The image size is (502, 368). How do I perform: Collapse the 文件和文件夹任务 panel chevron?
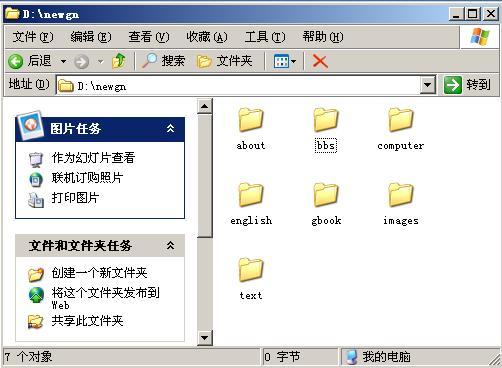coord(170,246)
